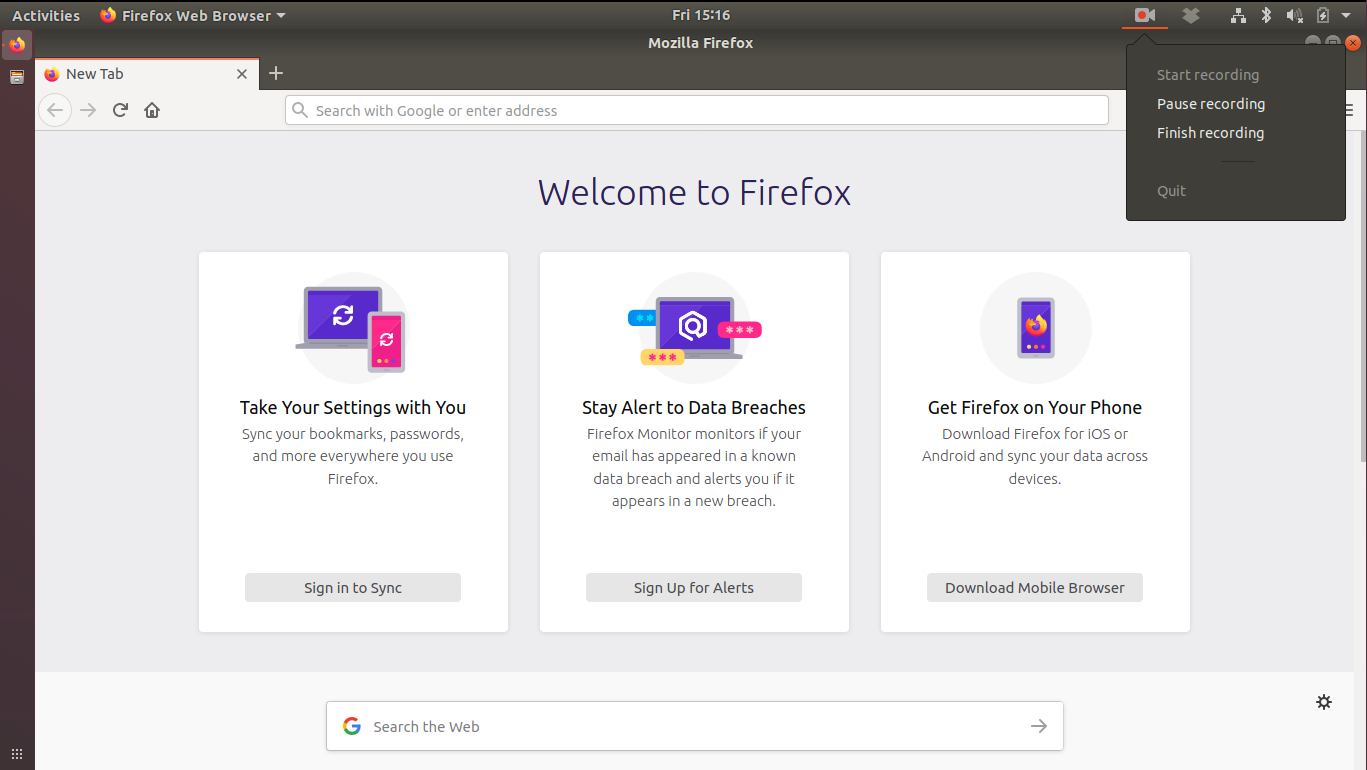Click the Dropbox tray icon
This screenshot has width=1367, height=770.
coord(1190,15)
